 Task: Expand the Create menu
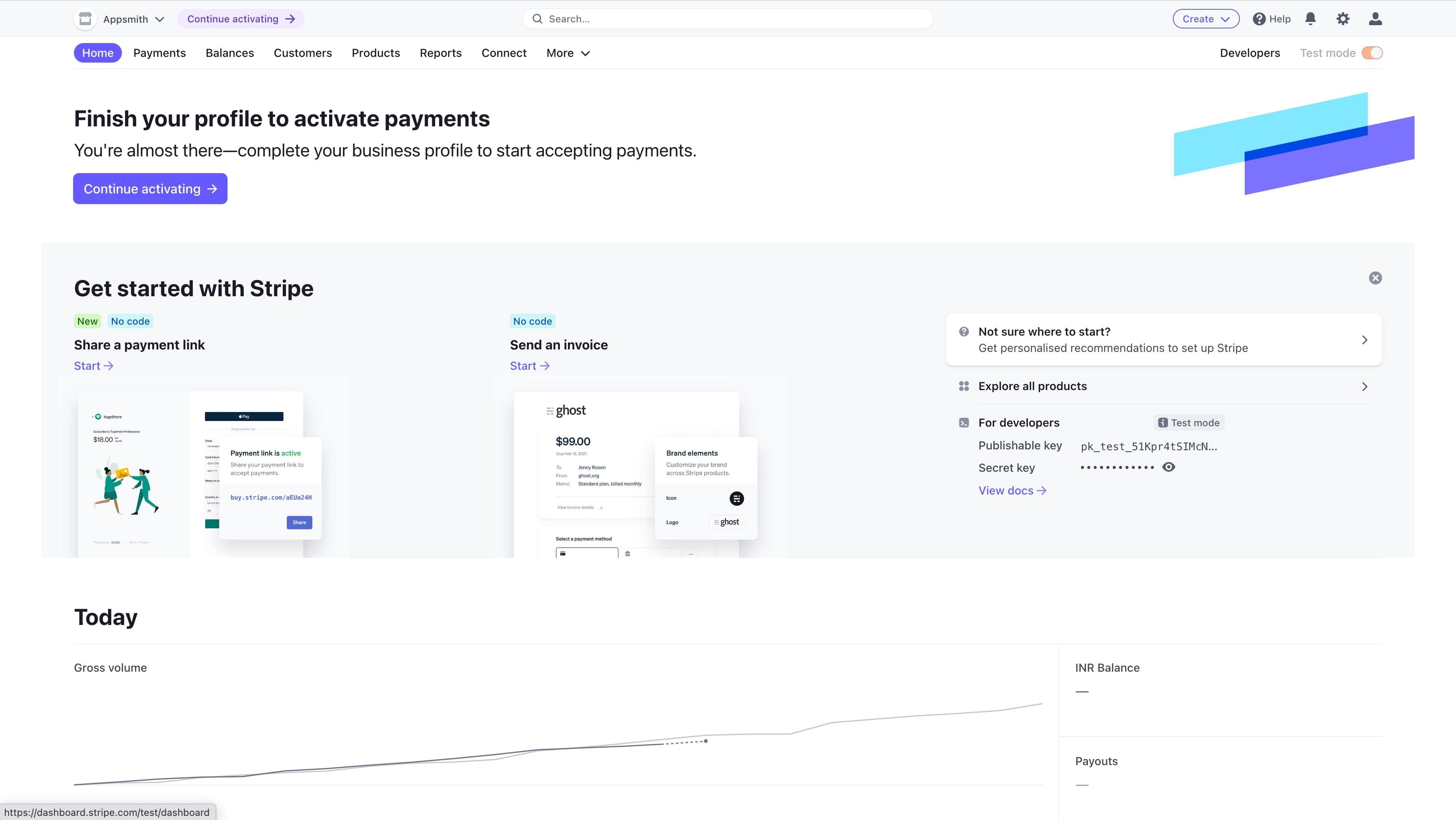click(1206, 18)
